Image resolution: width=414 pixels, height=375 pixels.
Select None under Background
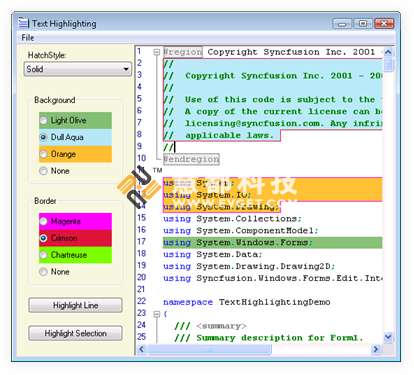(x=54, y=171)
